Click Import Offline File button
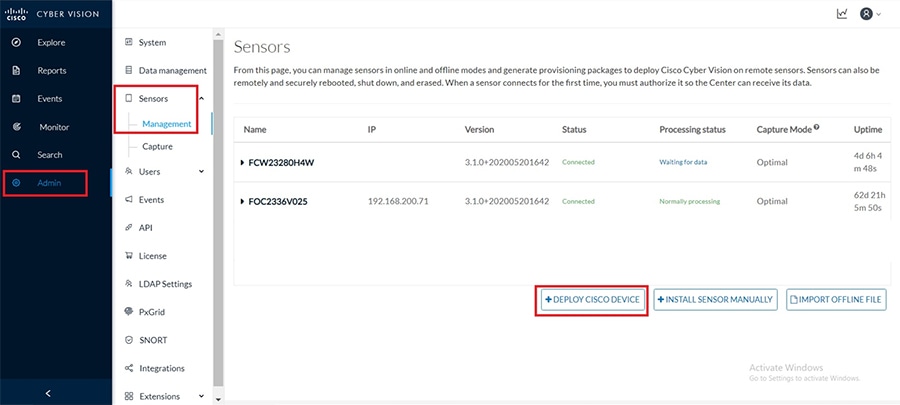 pyautogui.click(x=836, y=299)
